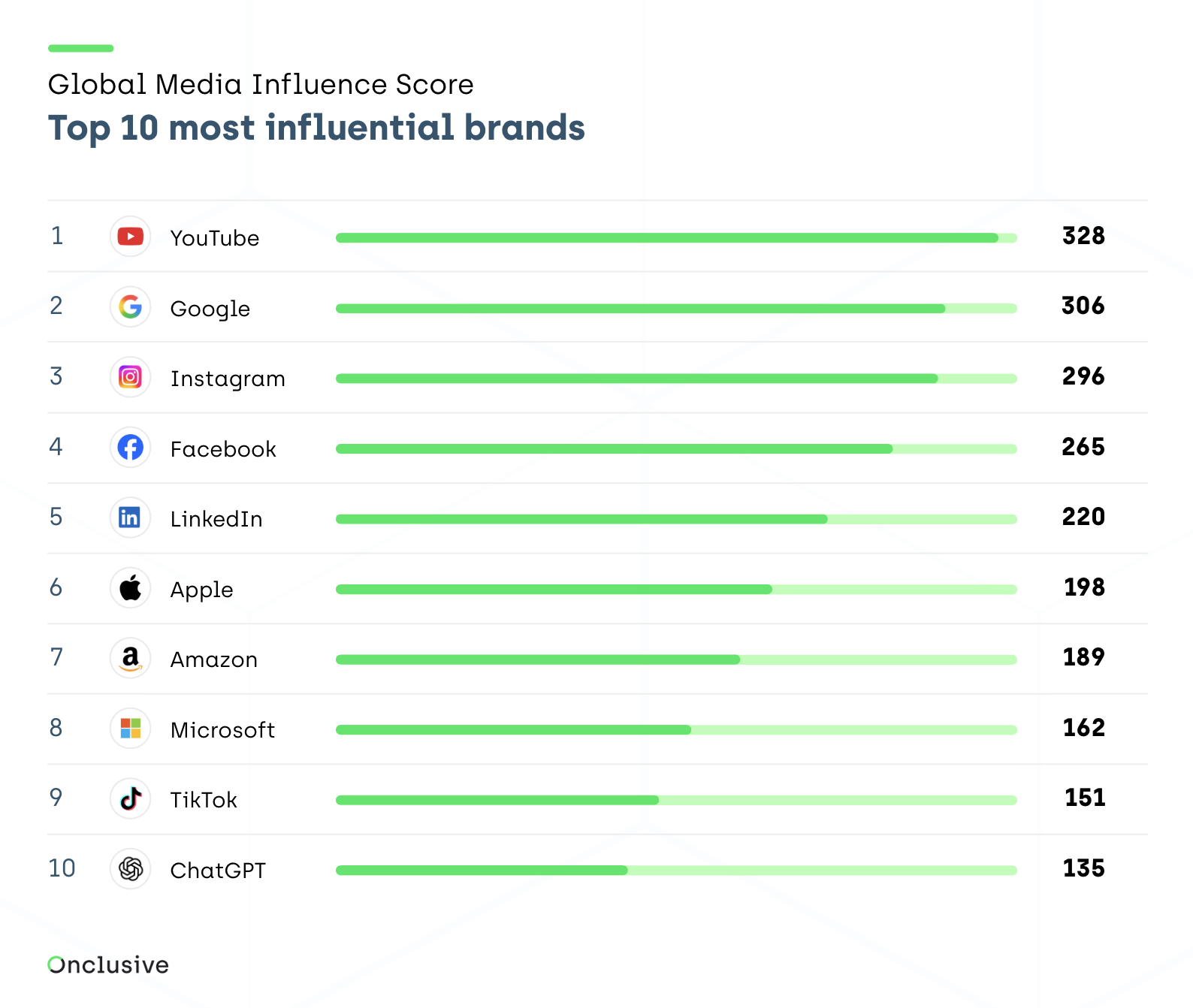Click the TikTok logo icon
The image size is (1193, 1008).
coord(131,798)
